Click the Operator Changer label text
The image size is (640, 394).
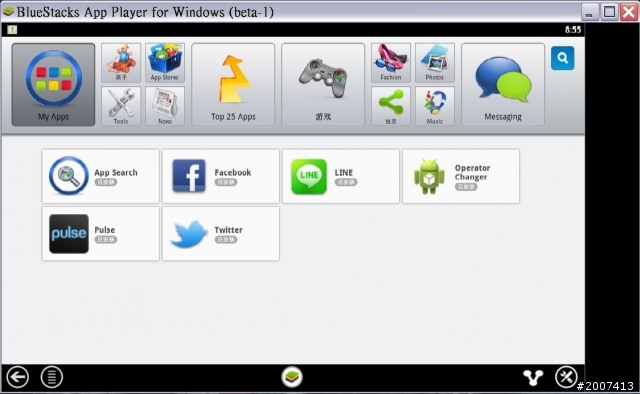(472, 172)
